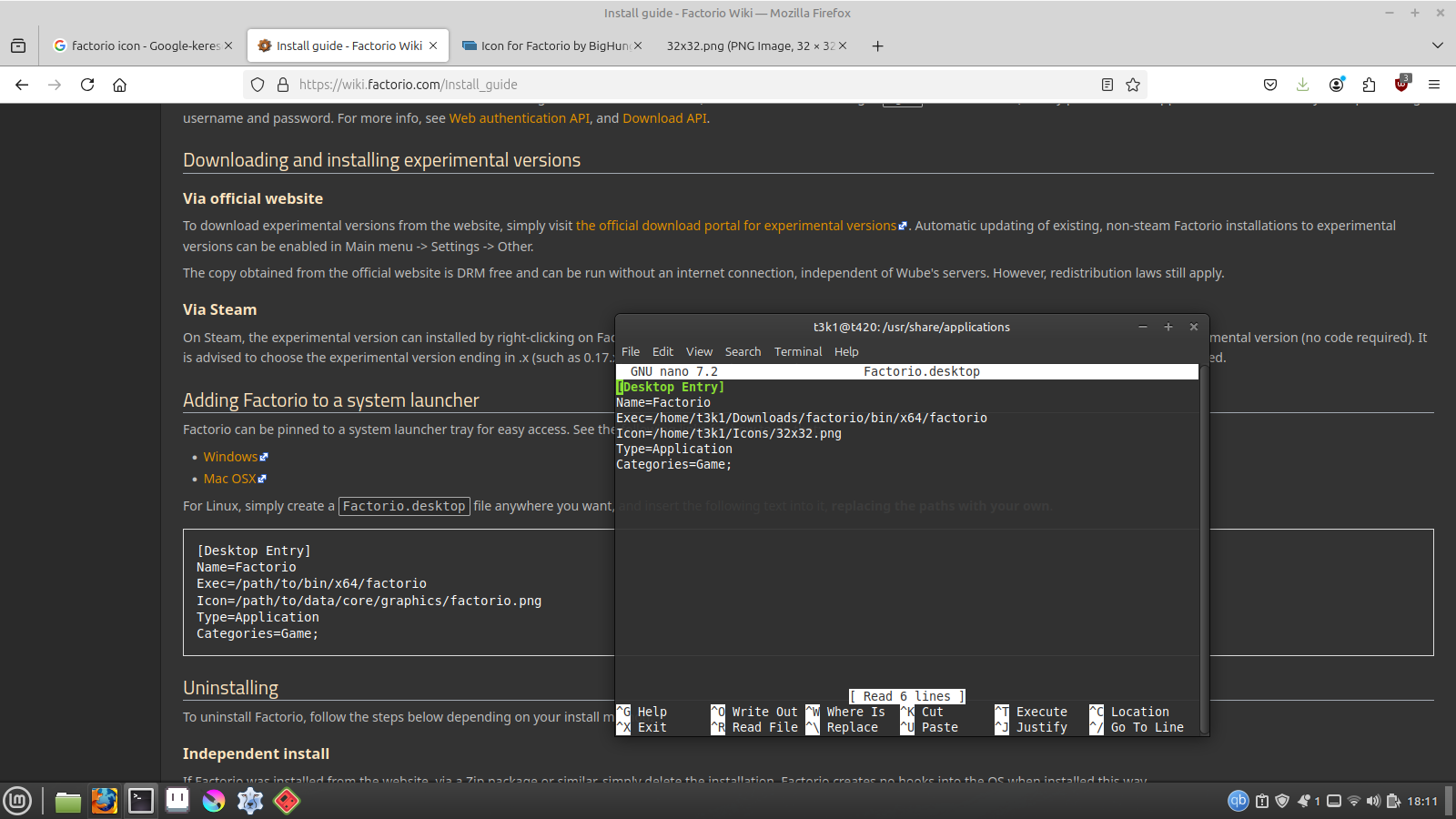Viewport: 1456px width, 819px height.
Task: Close the factorio icon Google search tab
Action: [228, 45]
